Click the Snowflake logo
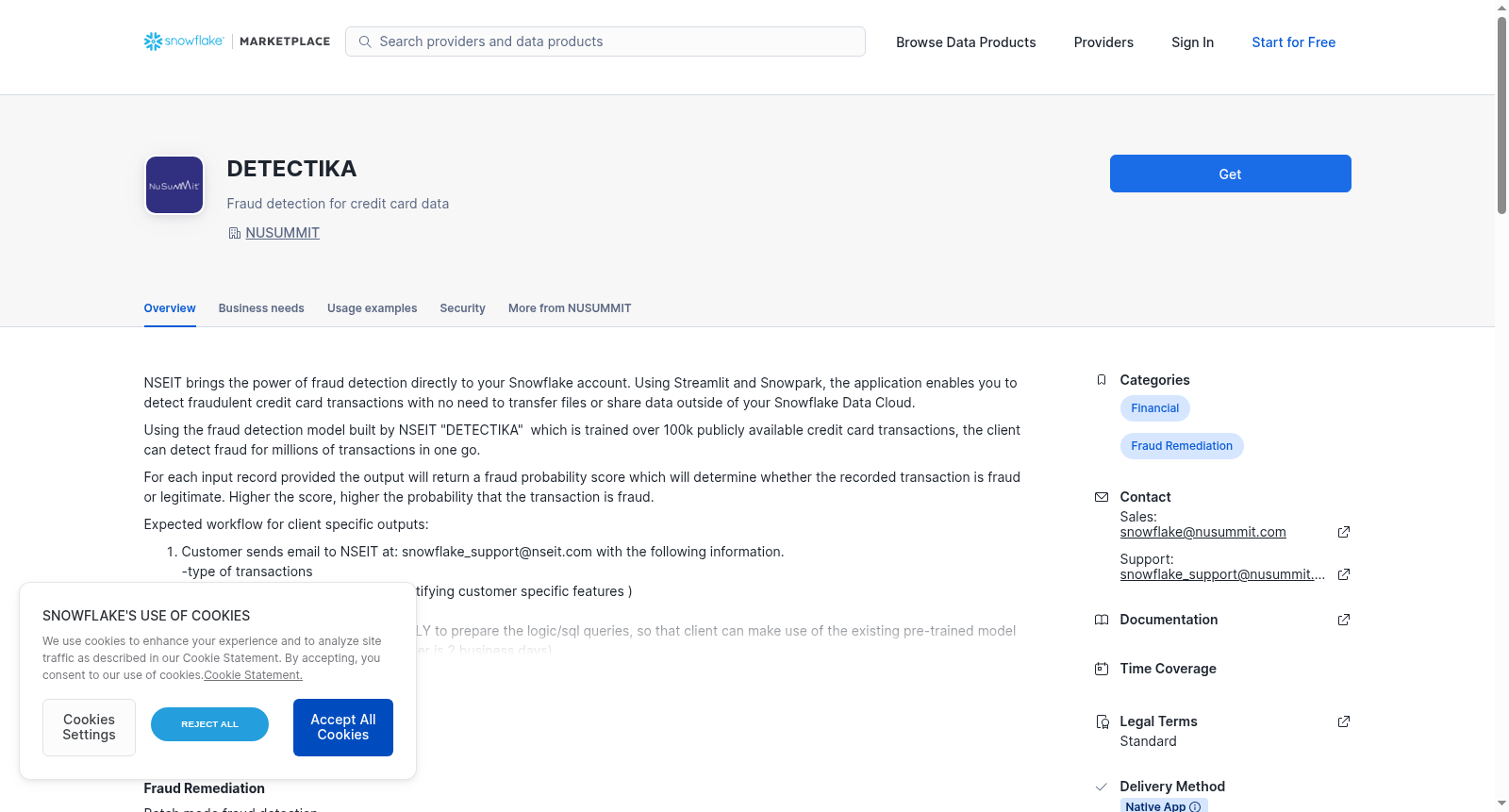This screenshot has width=1509, height=812. tap(184, 41)
